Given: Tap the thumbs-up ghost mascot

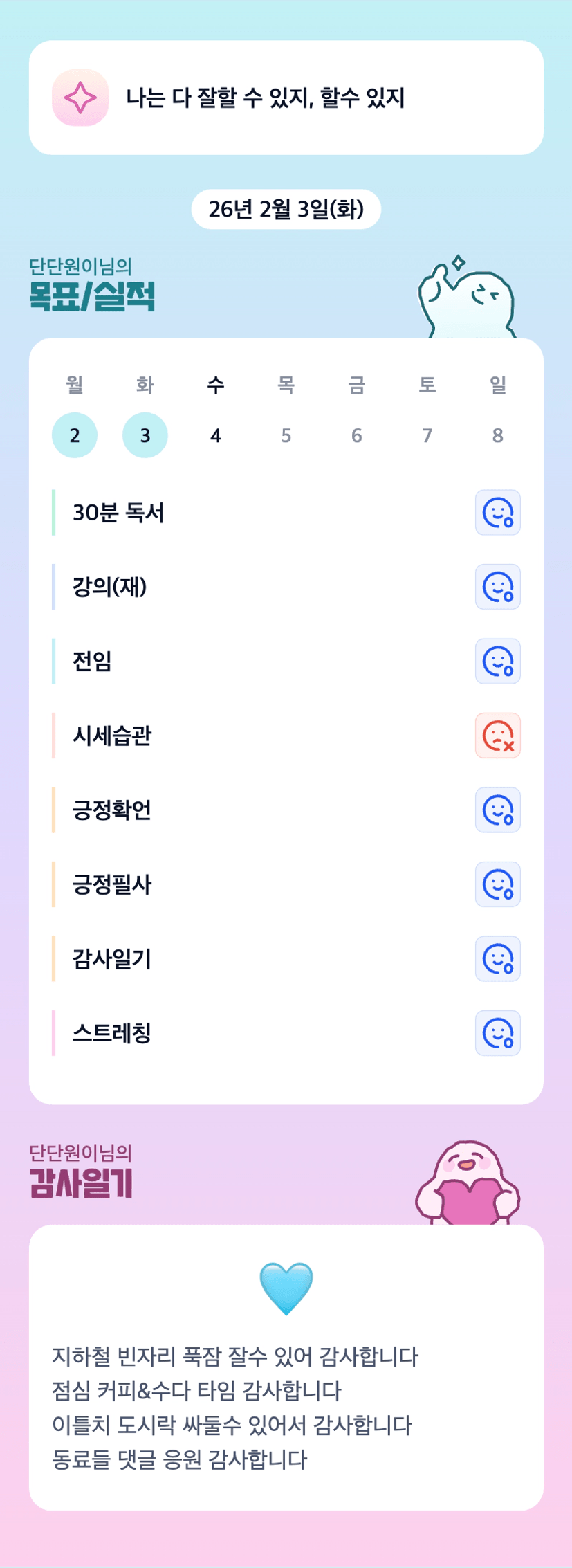Looking at the screenshot, I should (x=467, y=299).
